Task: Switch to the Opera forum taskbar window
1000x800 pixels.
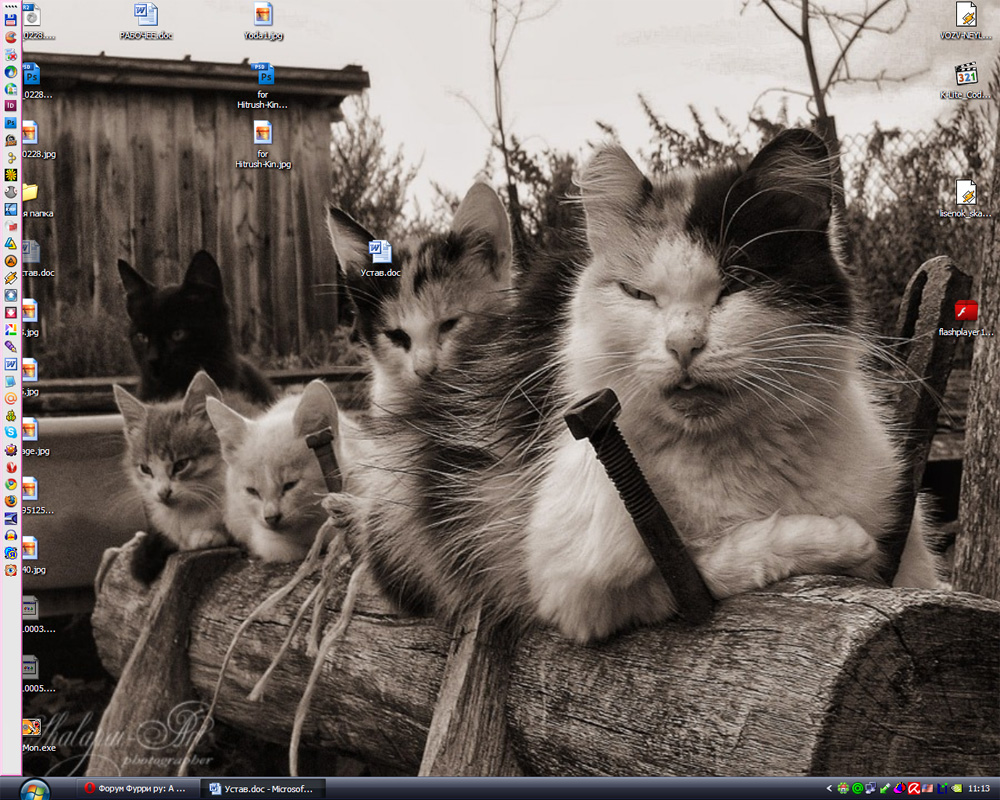Action: click(140, 789)
